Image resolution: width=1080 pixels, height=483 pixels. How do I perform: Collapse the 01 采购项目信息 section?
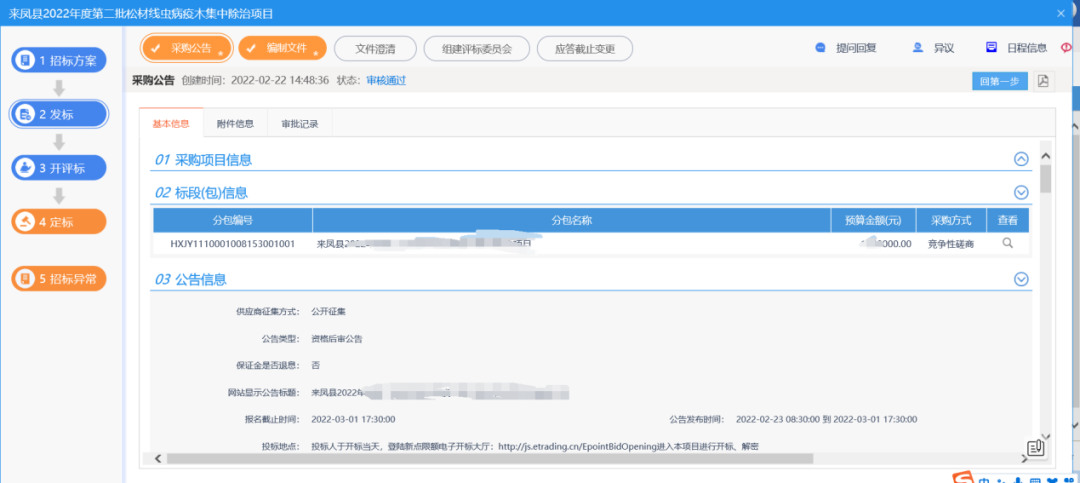pyautogui.click(x=1021, y=159)
